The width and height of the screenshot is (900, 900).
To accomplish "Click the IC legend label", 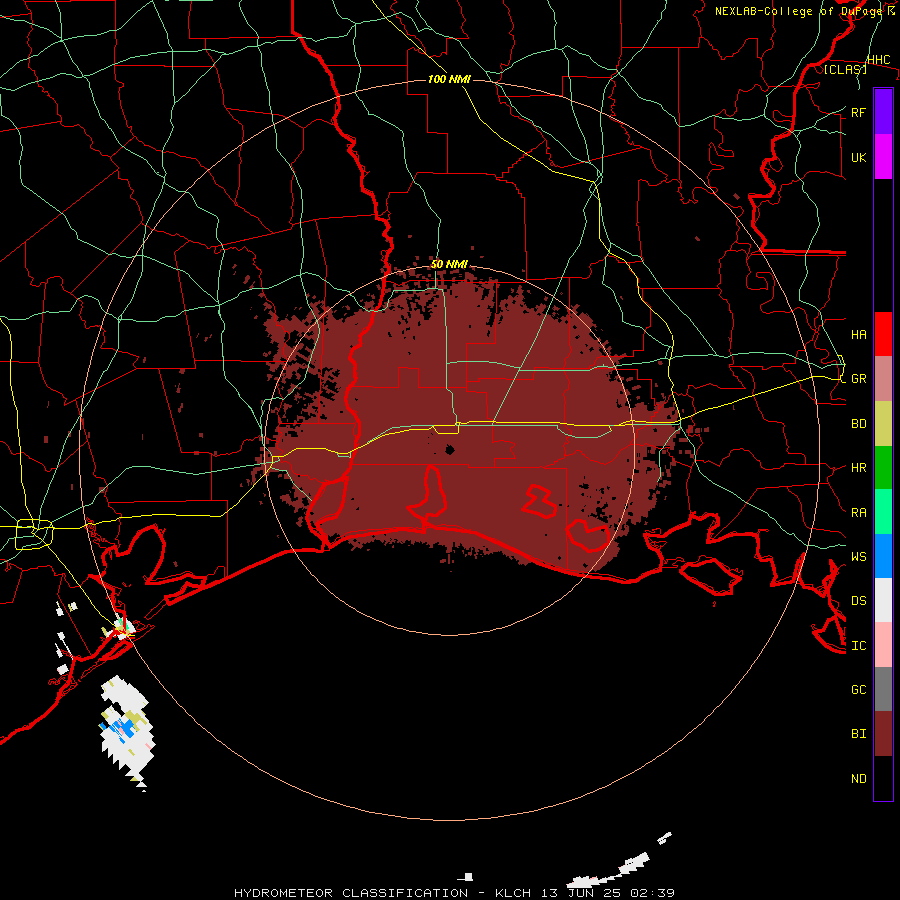I will (x=859, y=645).
